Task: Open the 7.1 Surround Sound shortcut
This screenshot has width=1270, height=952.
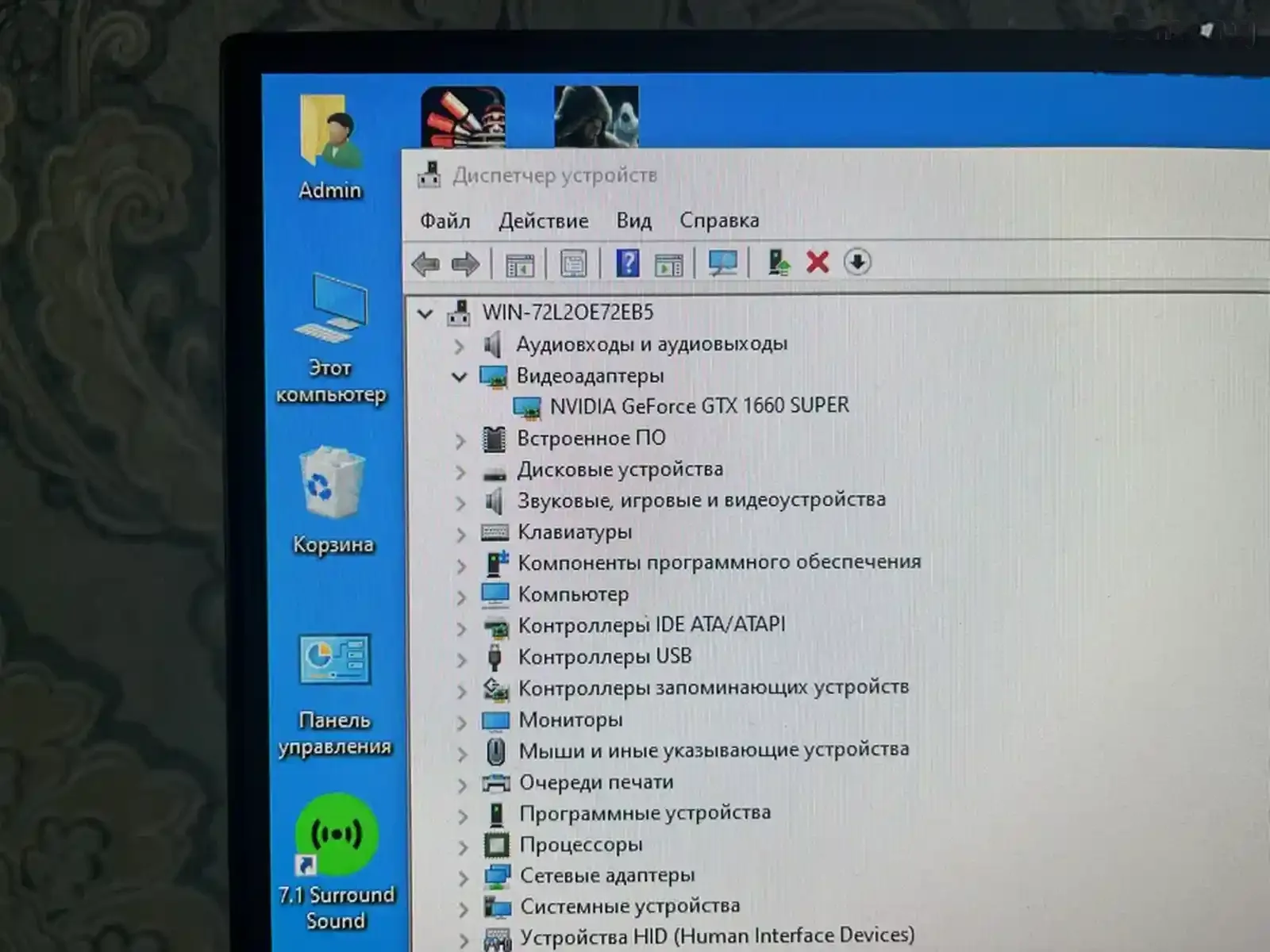Action: [337, 837]
